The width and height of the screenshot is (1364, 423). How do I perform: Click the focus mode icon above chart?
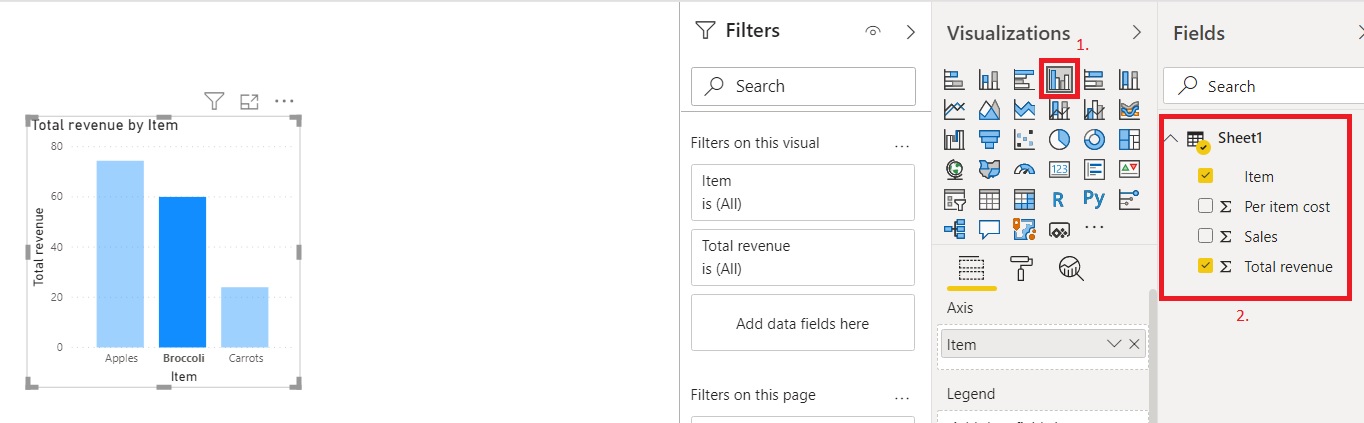(249, 101)
